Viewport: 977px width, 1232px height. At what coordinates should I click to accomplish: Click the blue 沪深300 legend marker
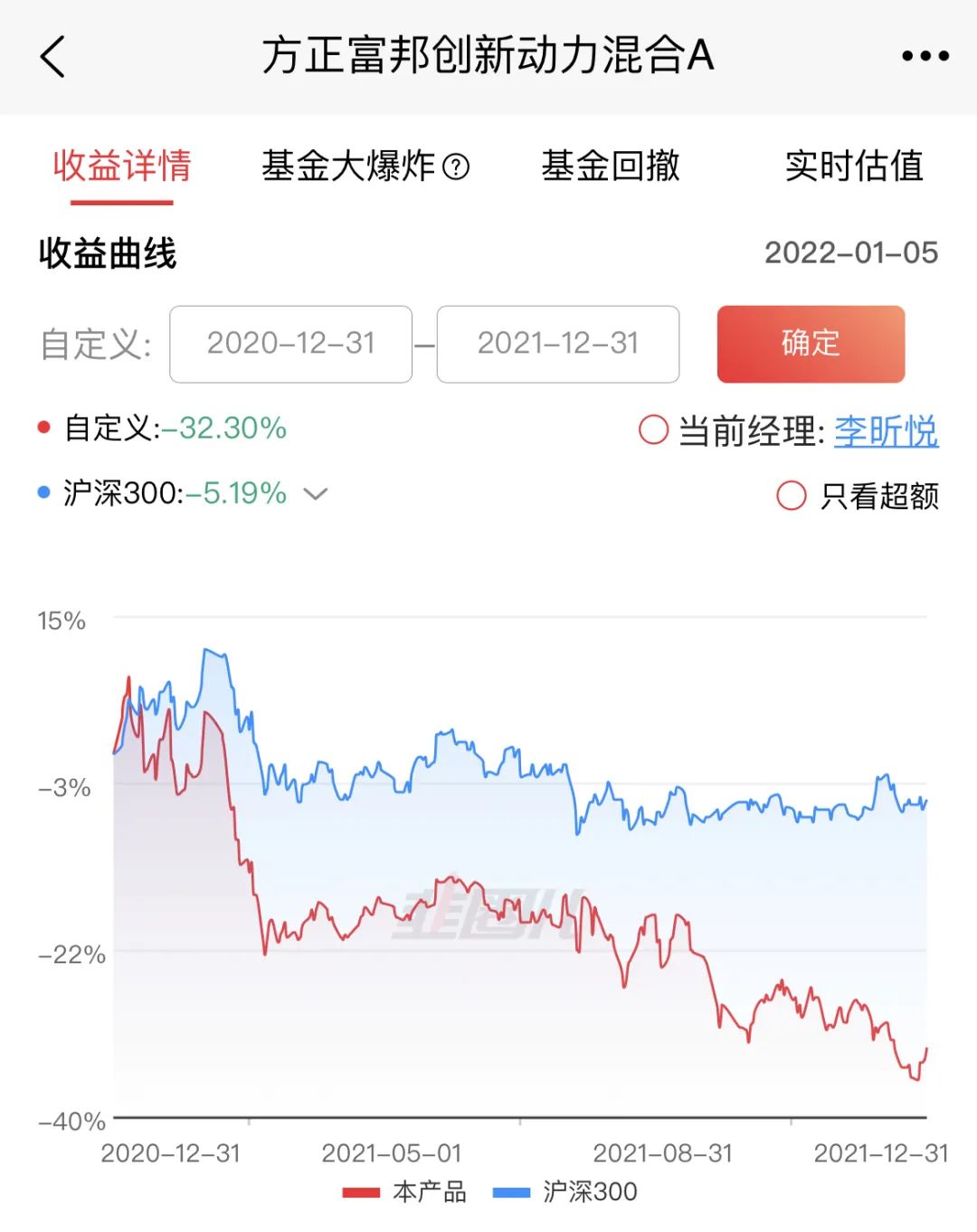(511, 1193)
